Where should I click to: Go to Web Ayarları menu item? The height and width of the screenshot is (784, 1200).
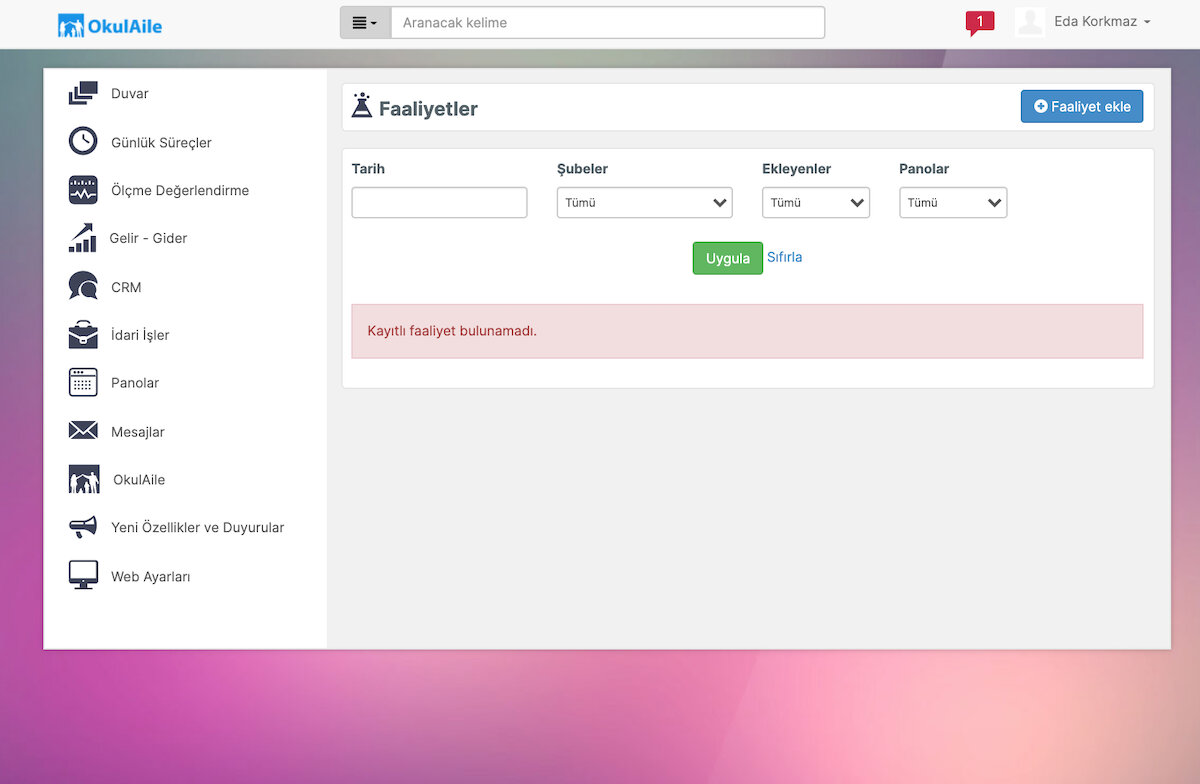tap(150, 577)
